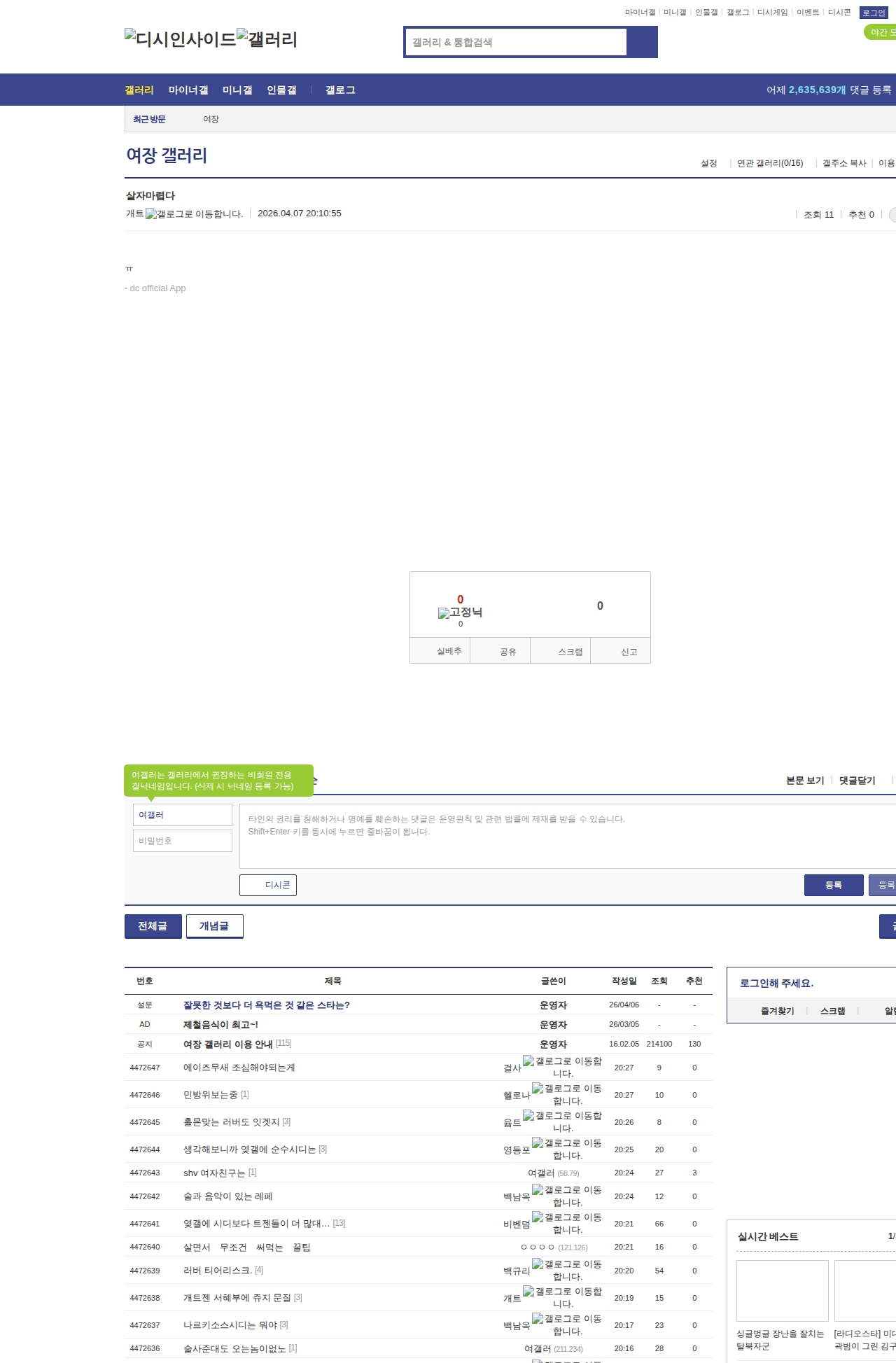Open the post "러버 티어리스크."
Viewport: 896px width, 1363px height.
(x=218, y=1271)
